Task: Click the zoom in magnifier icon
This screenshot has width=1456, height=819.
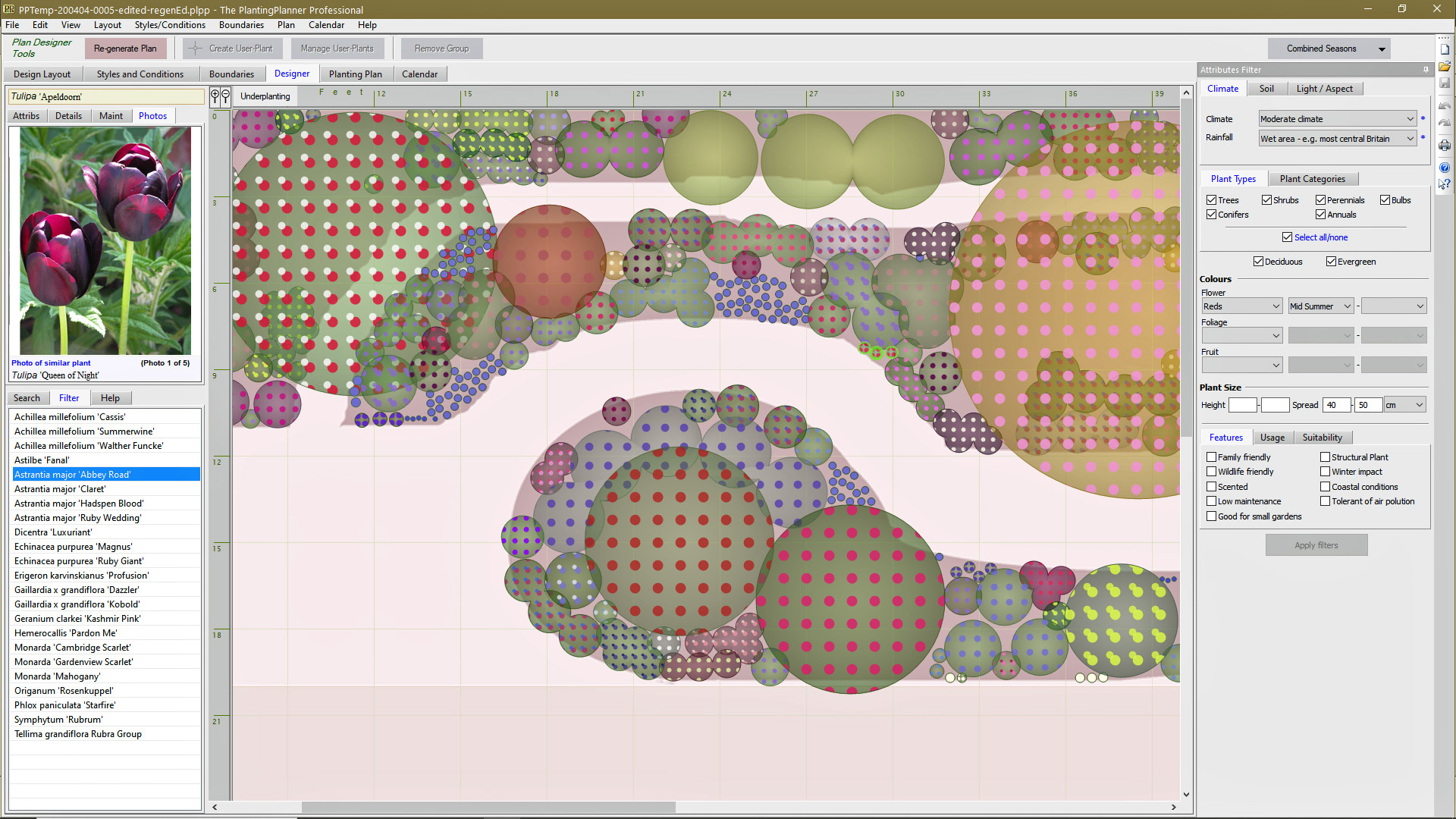Action: point(215,96)
